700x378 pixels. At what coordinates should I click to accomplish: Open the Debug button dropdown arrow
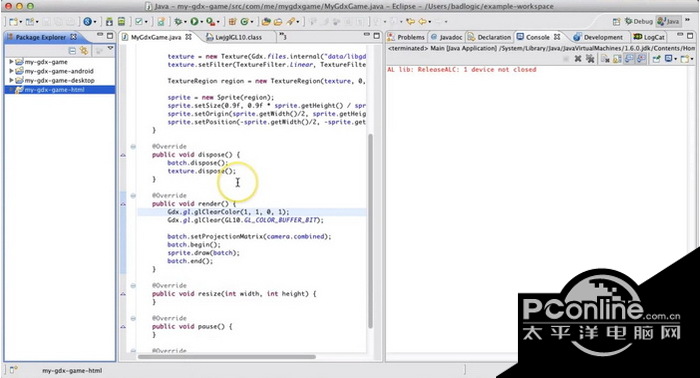point(185,22)
